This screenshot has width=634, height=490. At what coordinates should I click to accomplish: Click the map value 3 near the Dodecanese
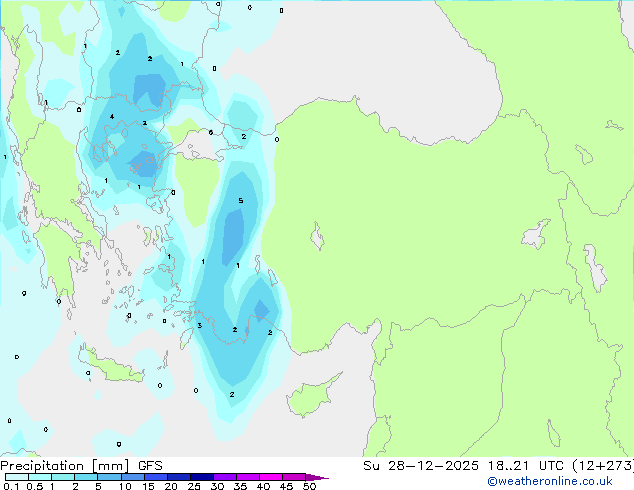(199, 325)
